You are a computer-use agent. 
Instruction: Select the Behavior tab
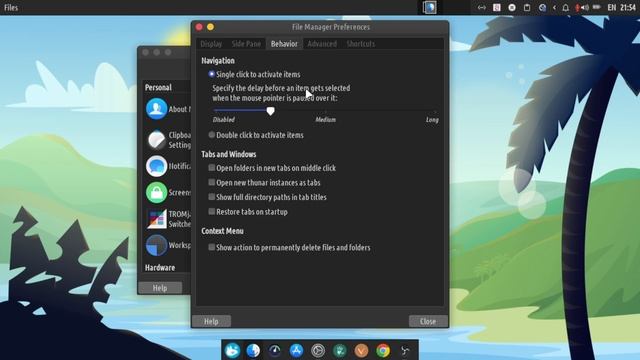click(284, 44)
